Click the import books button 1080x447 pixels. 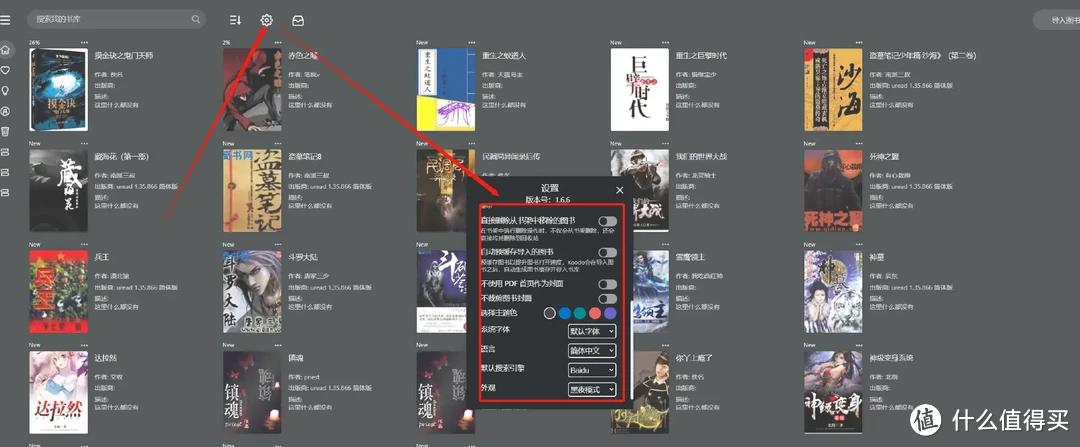click(1057, 20)
